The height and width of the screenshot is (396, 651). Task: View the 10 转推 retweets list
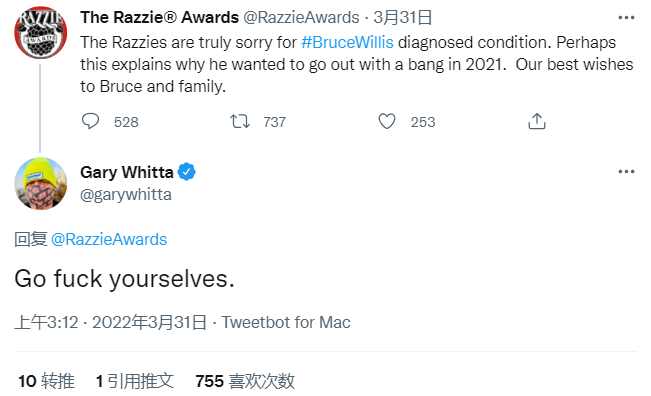tap(46, 381)
